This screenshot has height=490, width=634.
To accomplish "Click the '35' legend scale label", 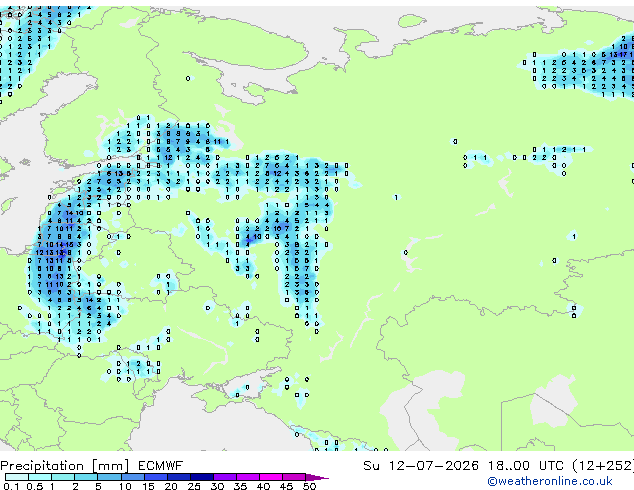I will click(x=240, y=486).
